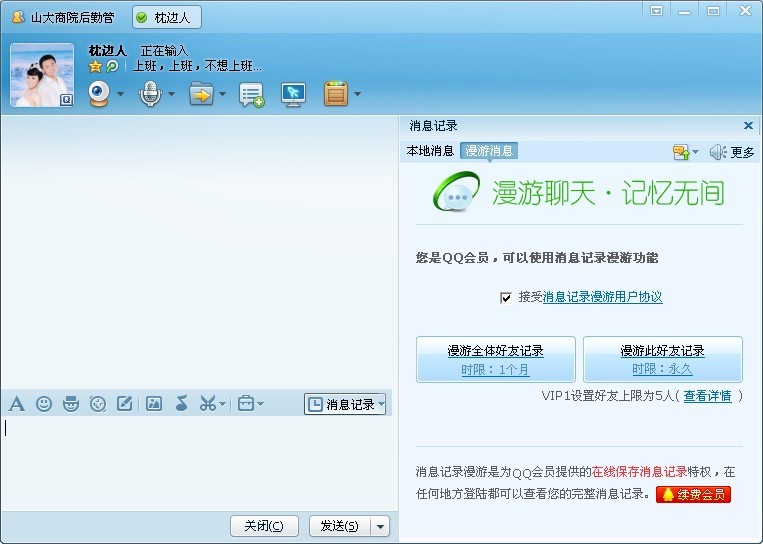Start a video call with webcam icon
This screenshot has height=544, width=763.
click(x=99, y=93)
